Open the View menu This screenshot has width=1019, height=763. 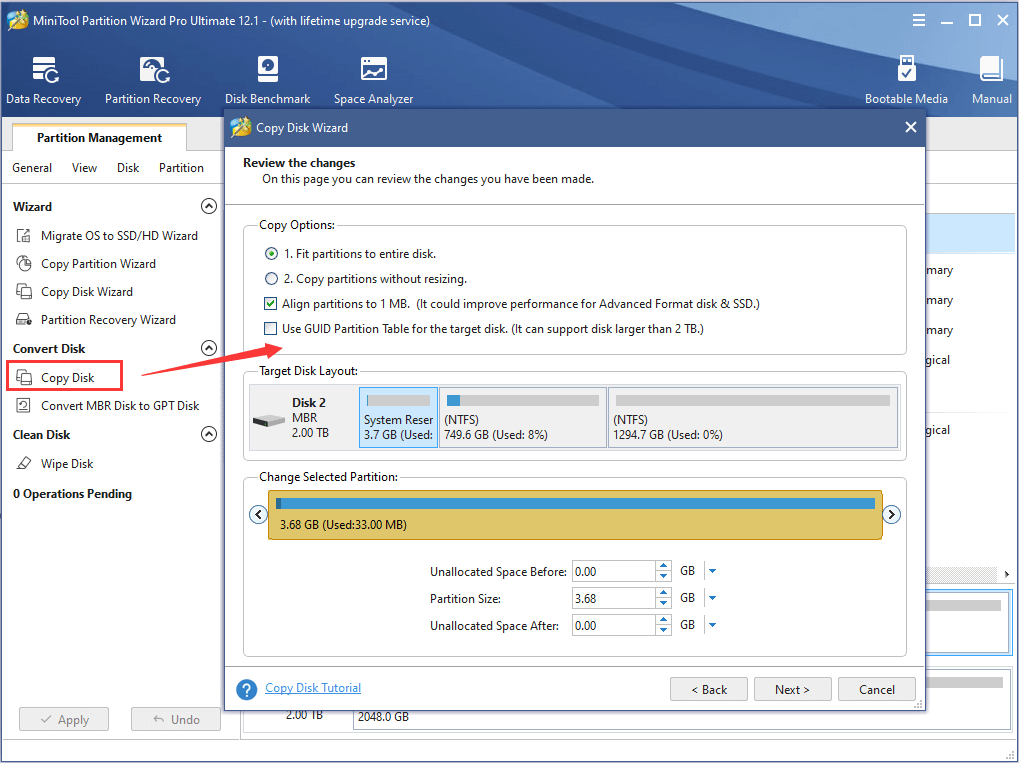(x=84, y=168)
